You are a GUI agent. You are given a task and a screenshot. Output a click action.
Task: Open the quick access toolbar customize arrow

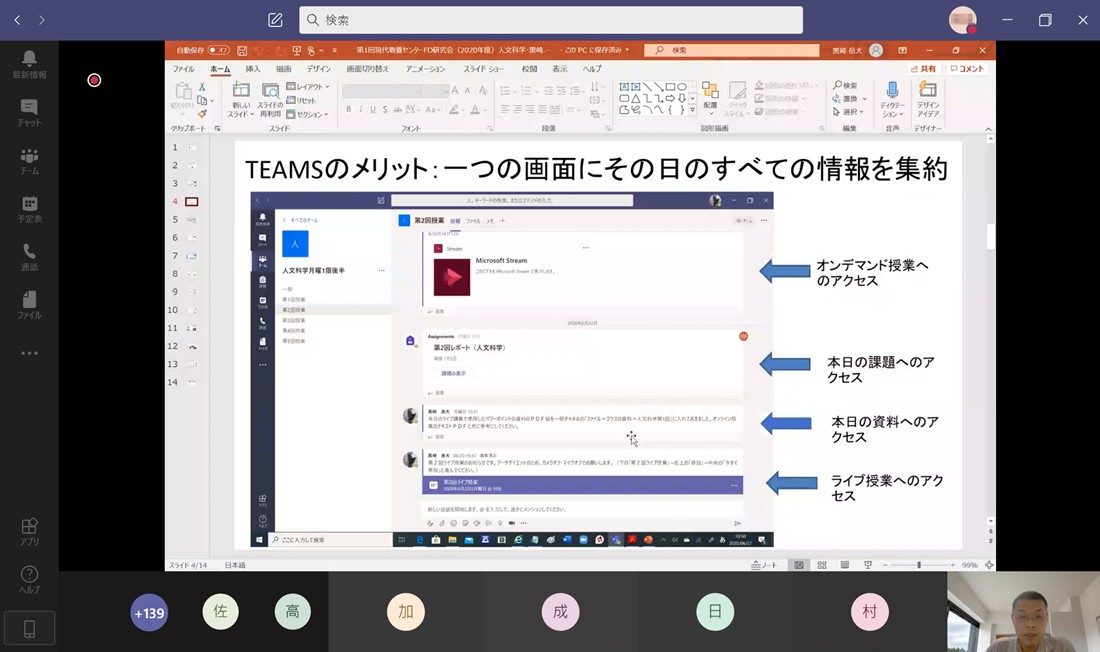[x=335, y=51]
